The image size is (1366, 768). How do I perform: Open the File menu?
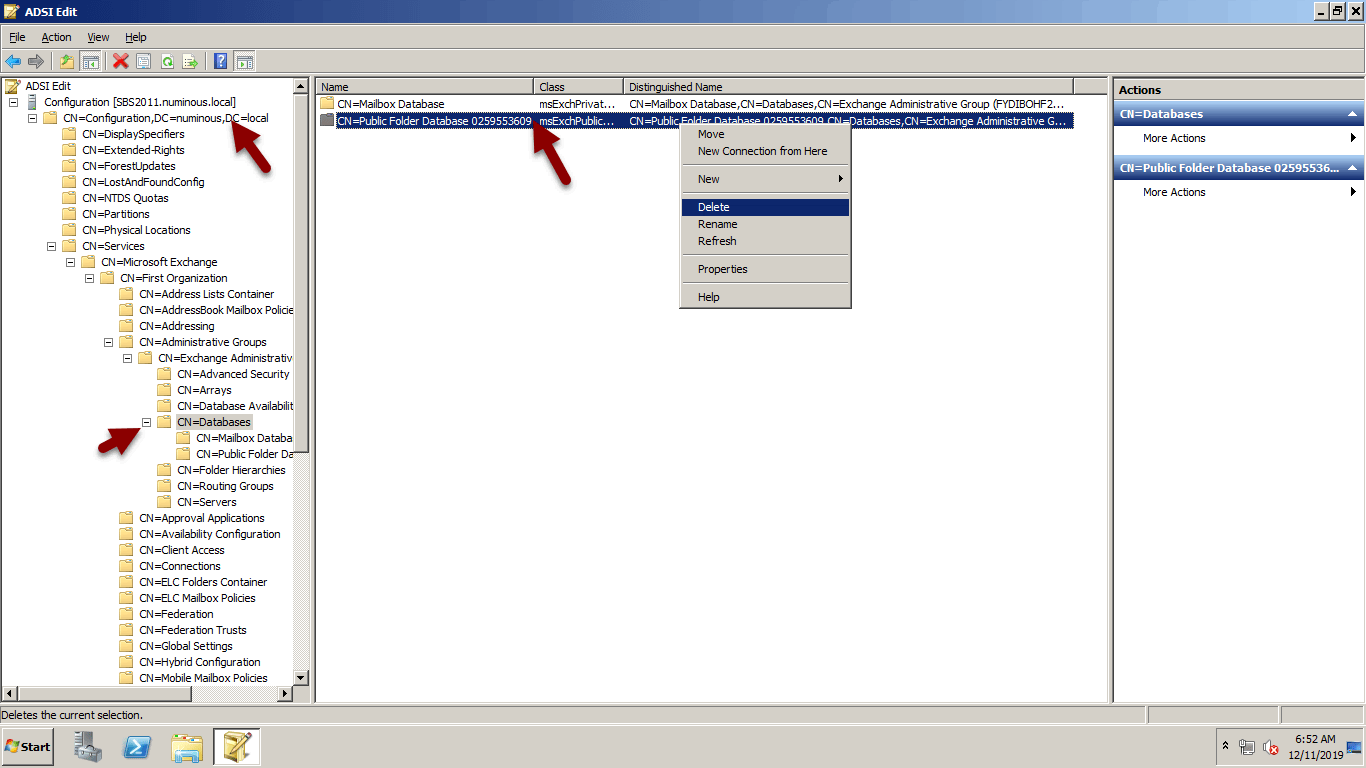17,37
